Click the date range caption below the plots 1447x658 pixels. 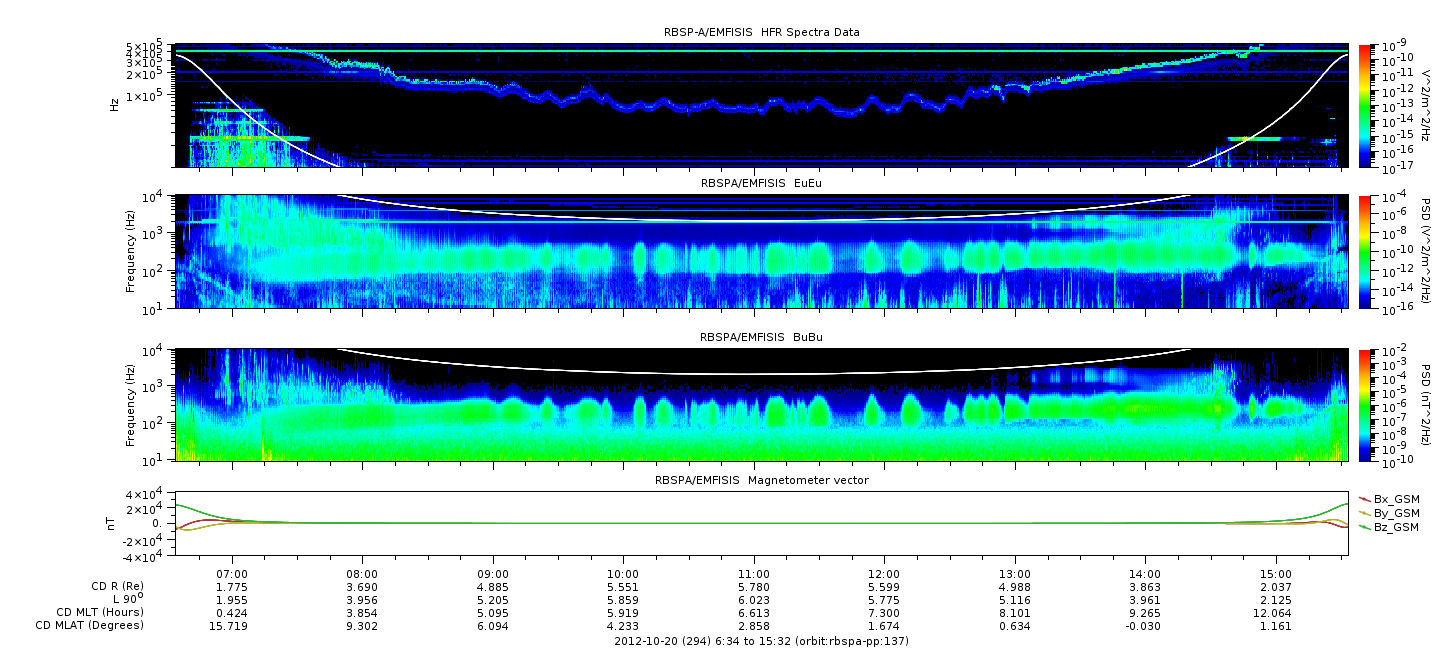[x=761, y=641]
